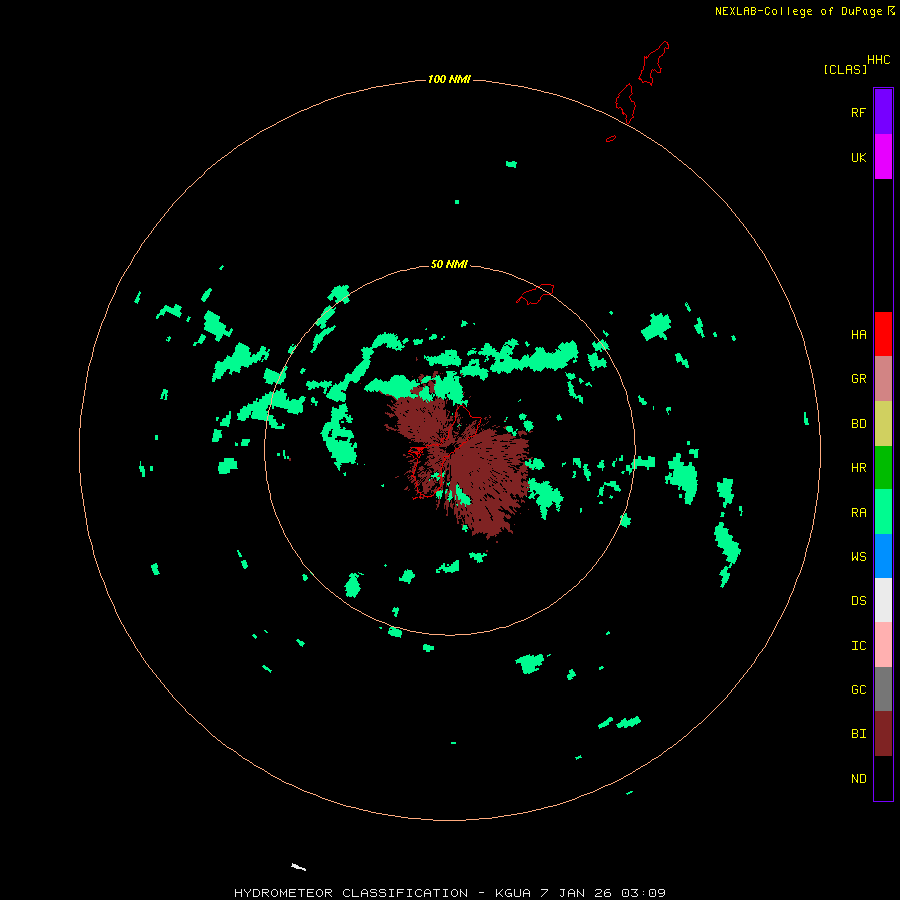Viewport: 900px width, 900px height.
Task: Click the WS blue legend swatch
Action: (x=883, y=556)
